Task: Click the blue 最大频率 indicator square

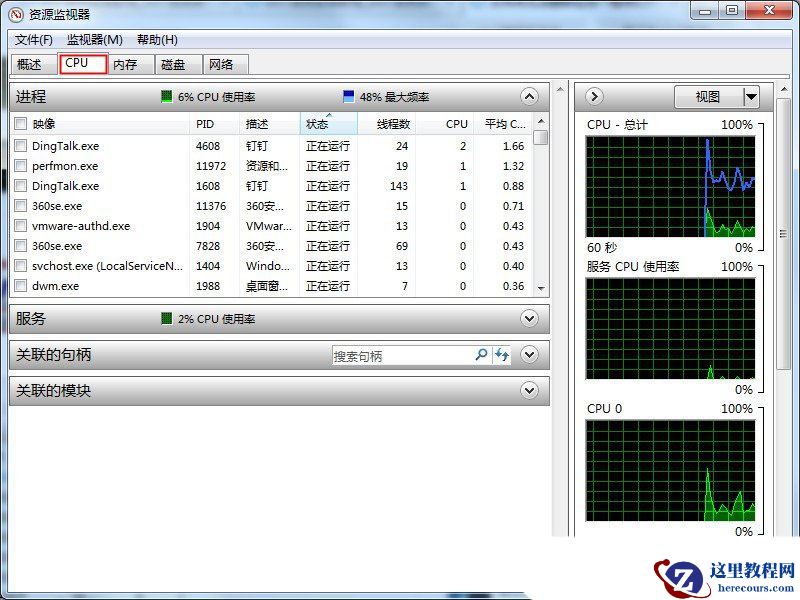Action: point(347,97)
